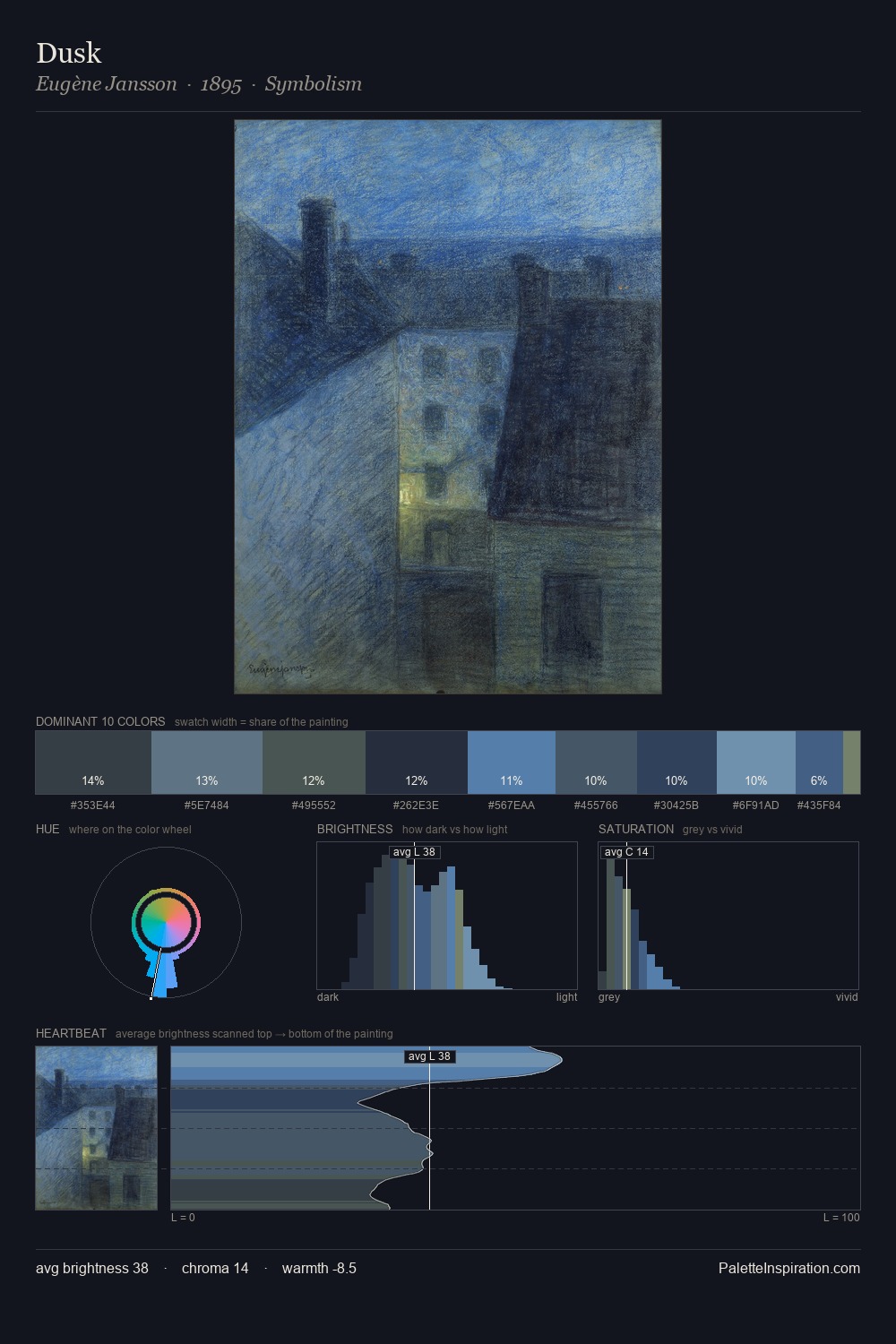Click 'avg C 14' marker in saturation histogram
The width and height of the screenshot is (896, 1344).
(x=627, y=852)
